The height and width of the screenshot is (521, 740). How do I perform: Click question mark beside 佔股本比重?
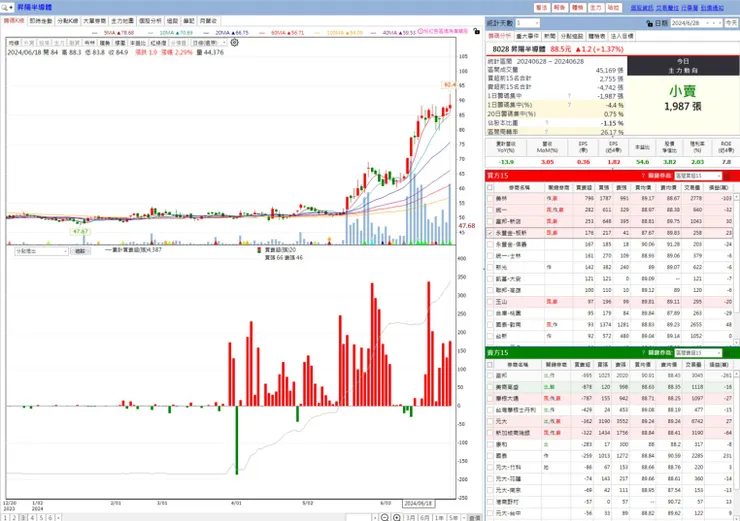pyautogui.click(x=547, y=123)
